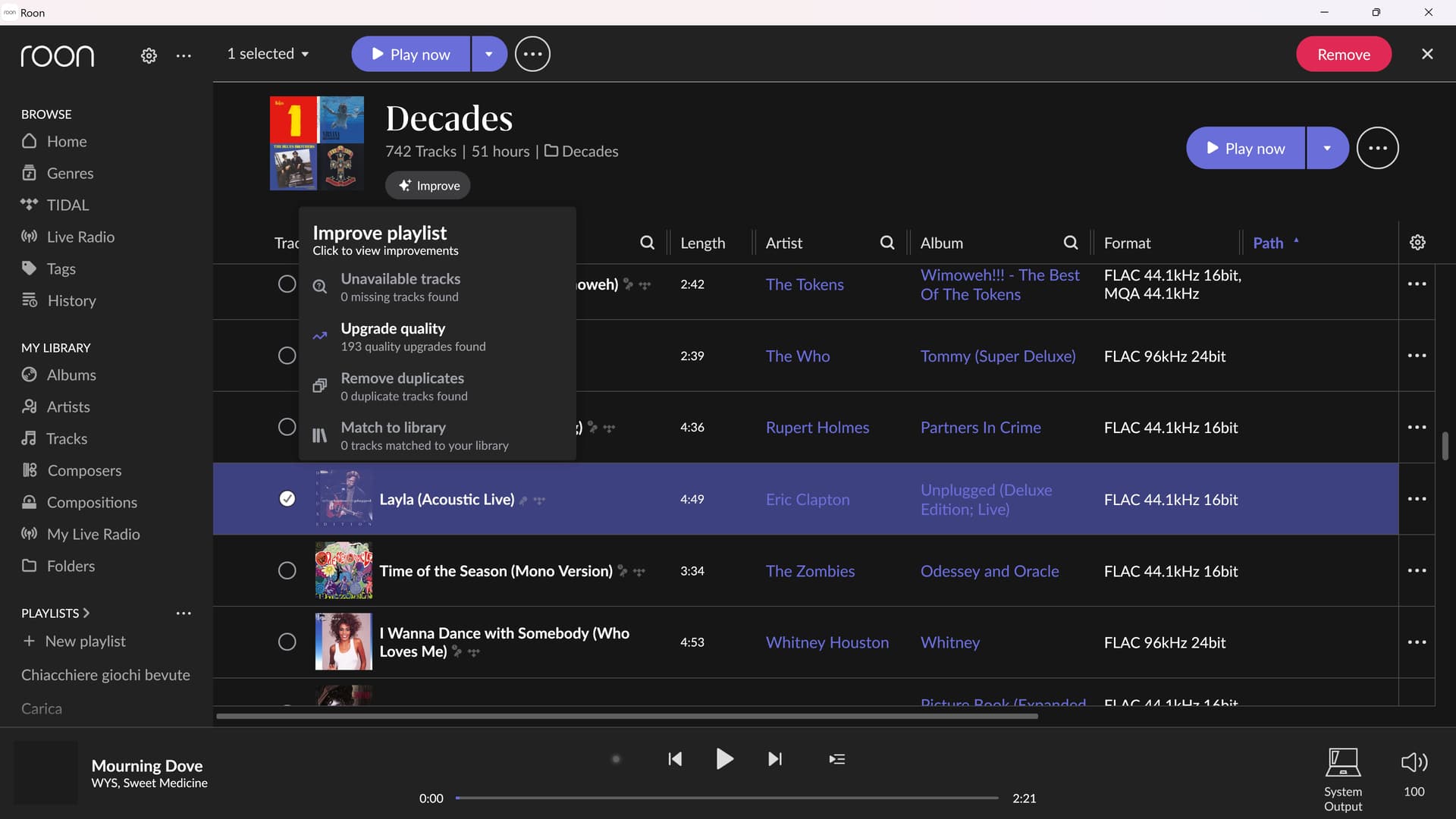The height and width of the screenshot is (819, 1456).
Task: Open History in the sidebar
Action: coord(71,300)
